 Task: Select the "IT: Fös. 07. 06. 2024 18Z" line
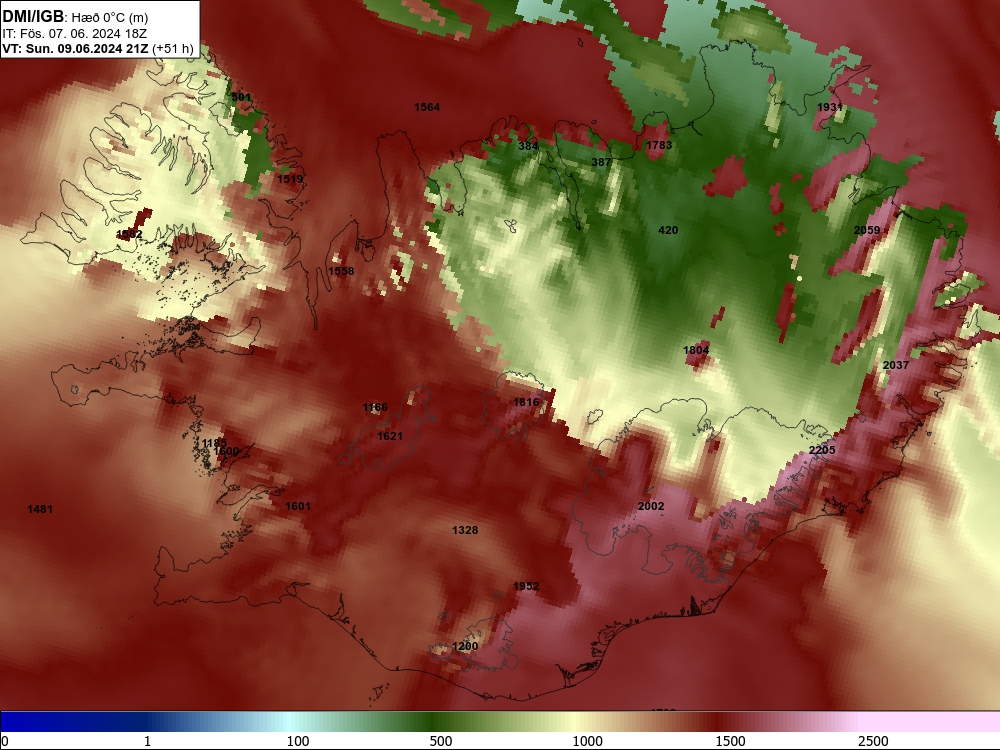(74, 34)
